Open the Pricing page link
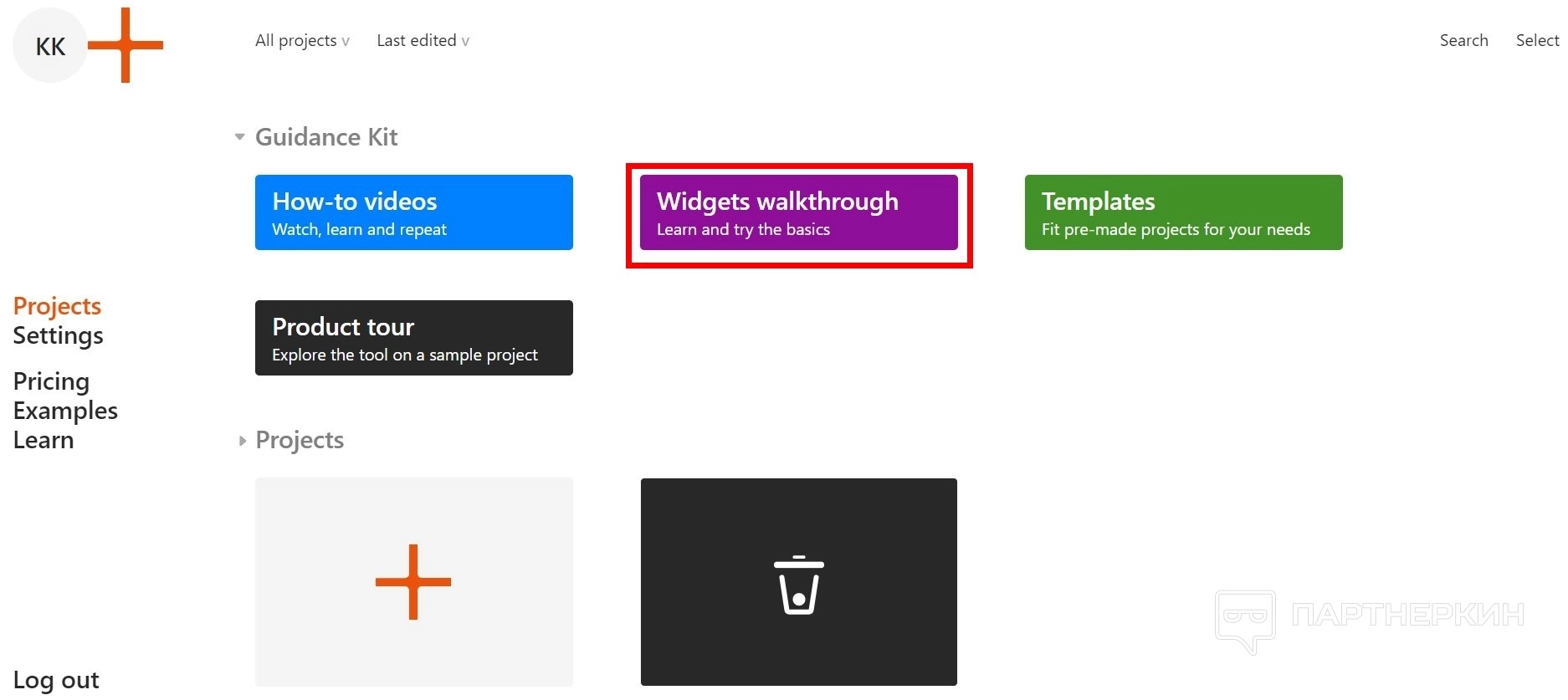1568x700 pixels. (51, 381)
